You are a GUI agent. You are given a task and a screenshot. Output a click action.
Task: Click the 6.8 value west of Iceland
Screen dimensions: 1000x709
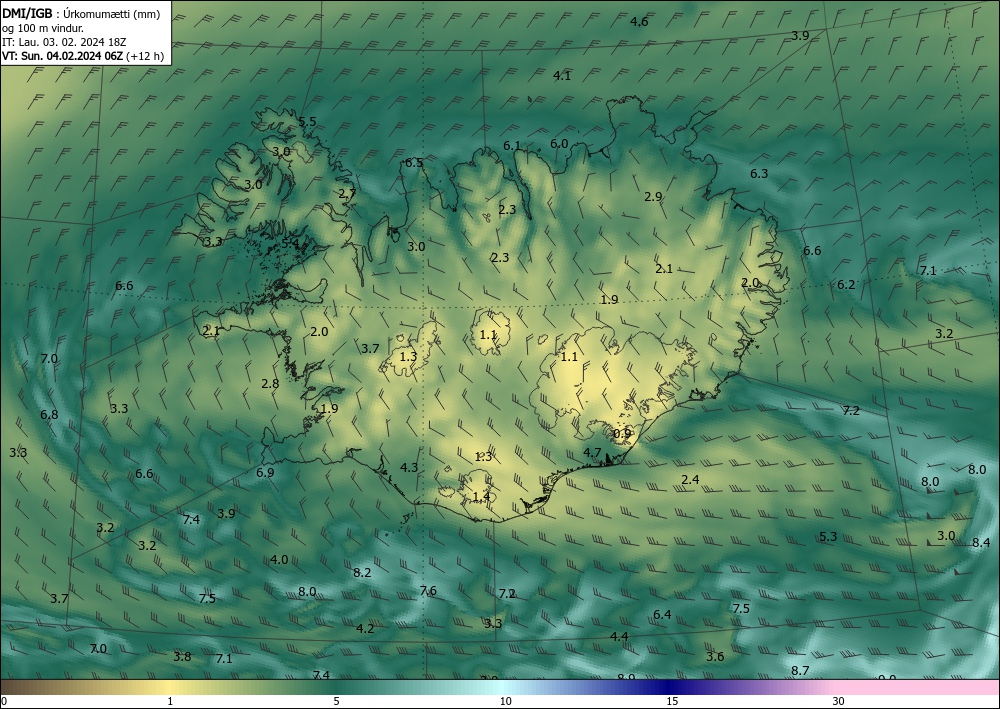tap(49, 415)
